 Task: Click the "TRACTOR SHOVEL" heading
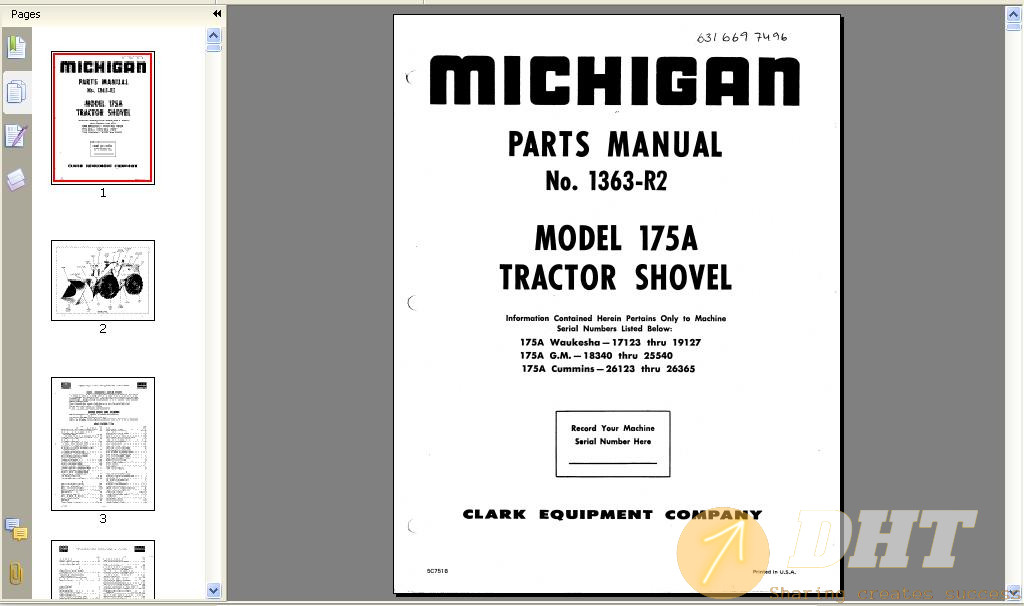pos(615,278)
